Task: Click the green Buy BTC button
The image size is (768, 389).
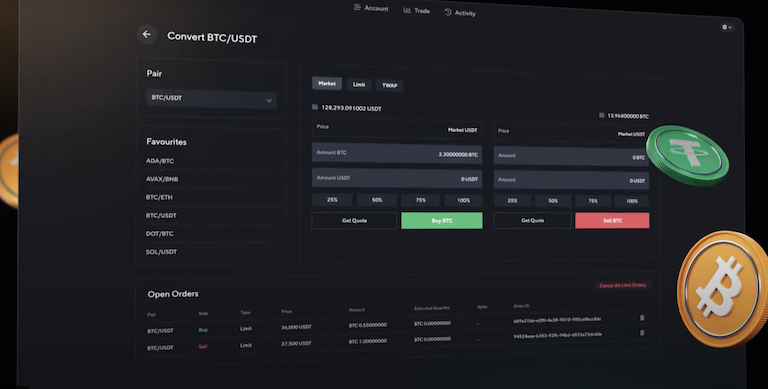Action: tap(442, 220)
